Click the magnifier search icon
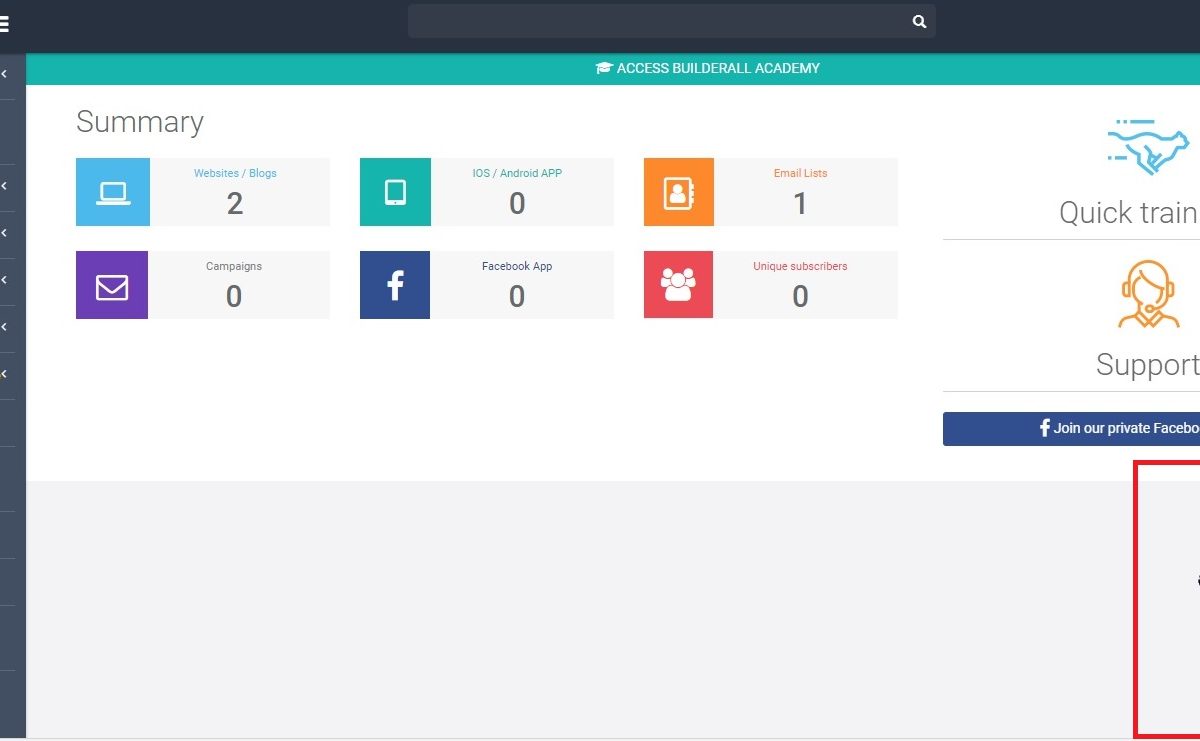 pyautogui.click(x=919, y=22)
